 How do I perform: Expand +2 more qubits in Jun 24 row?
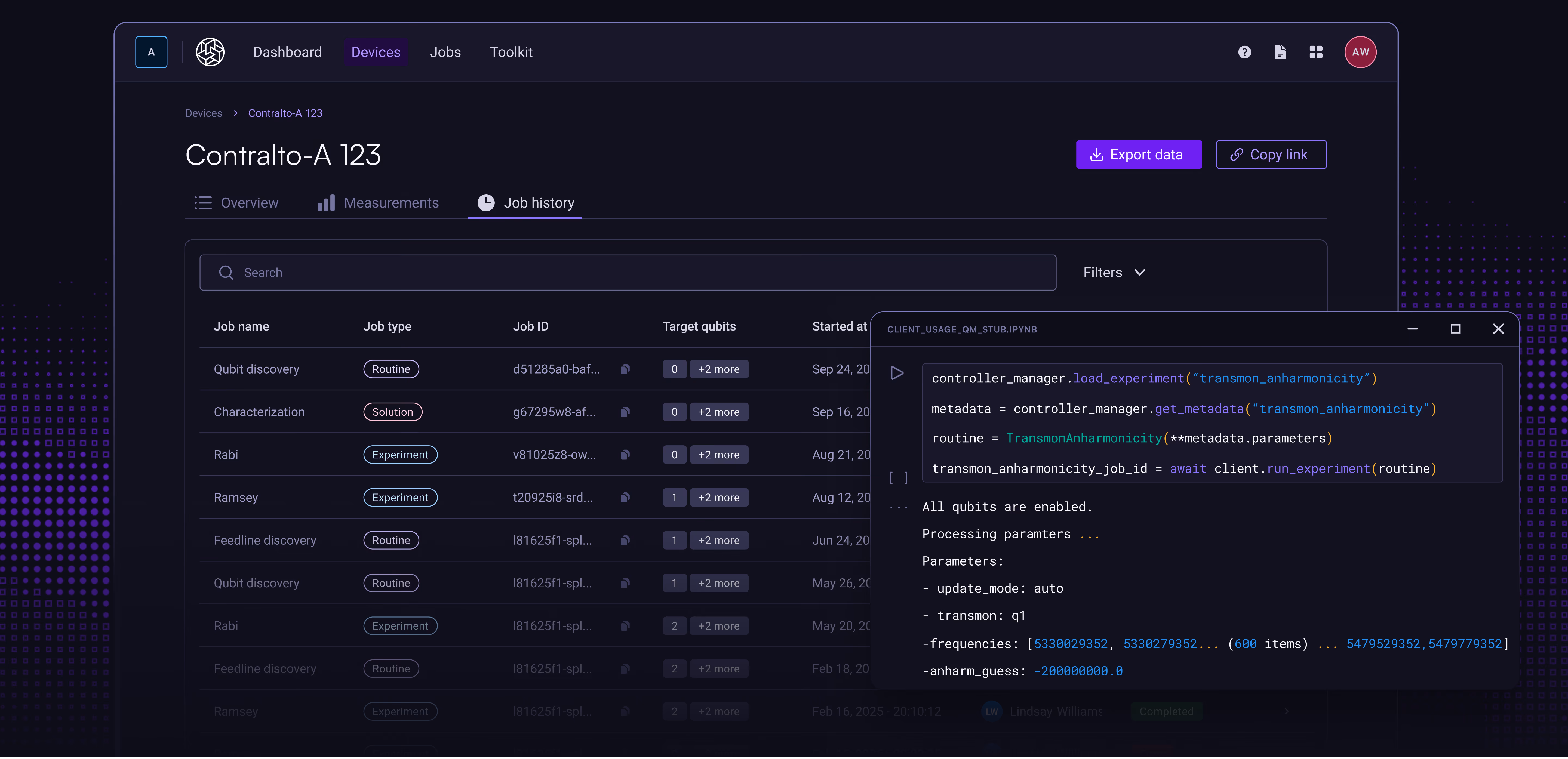[719, 541]
